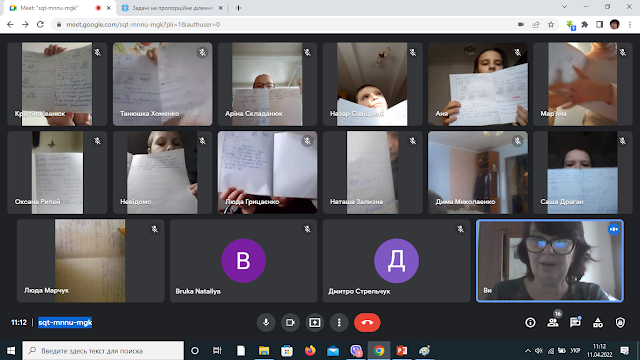Open File Explorer from taskbar
This screenshot has height=360, width=640.
(264, 351)
